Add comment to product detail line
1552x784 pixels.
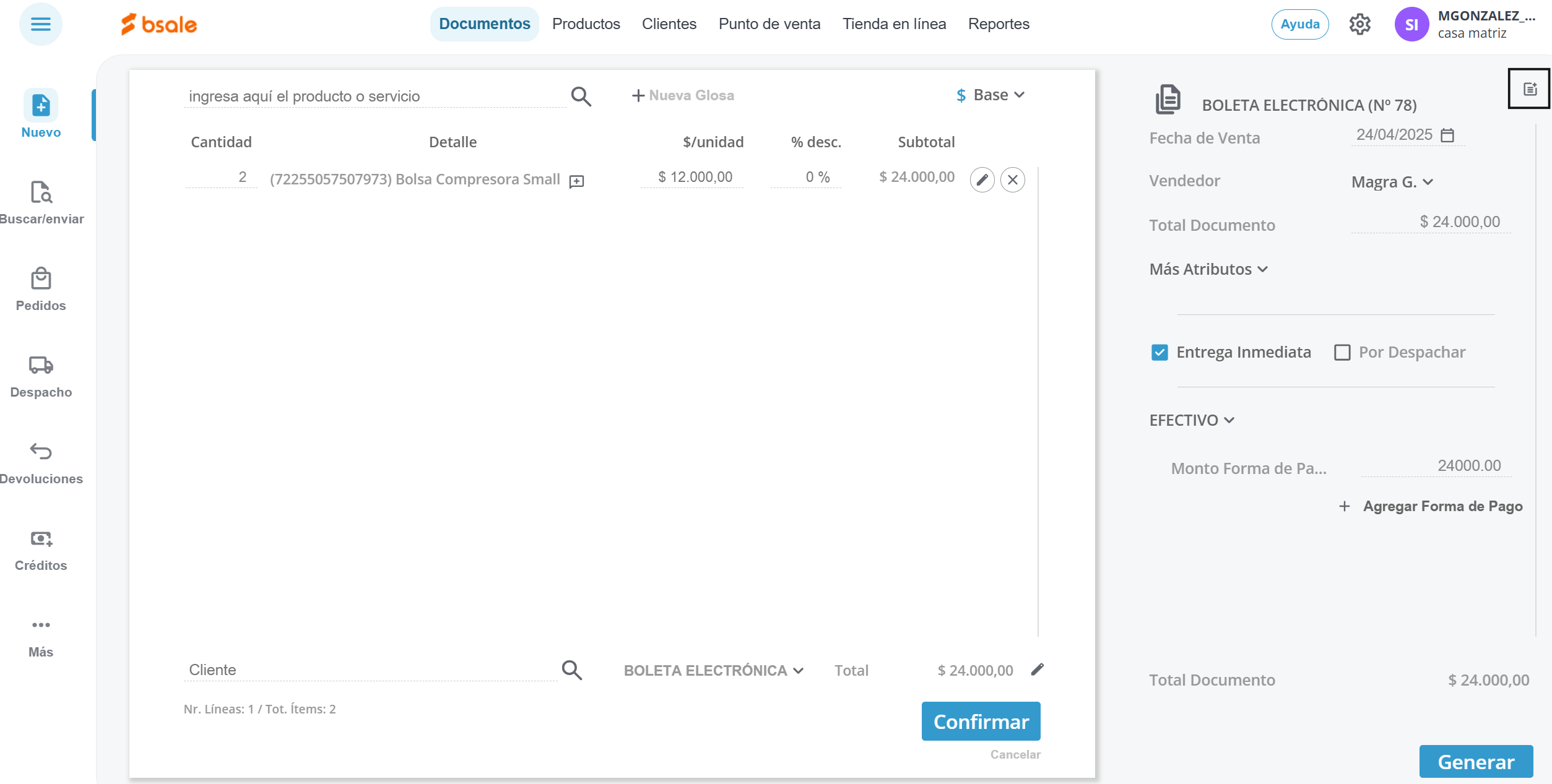(x=576, y=181)
